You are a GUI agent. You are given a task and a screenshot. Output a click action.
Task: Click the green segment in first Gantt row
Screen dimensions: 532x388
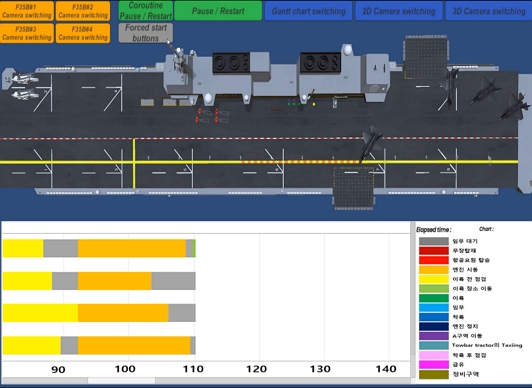coord(194,248)
